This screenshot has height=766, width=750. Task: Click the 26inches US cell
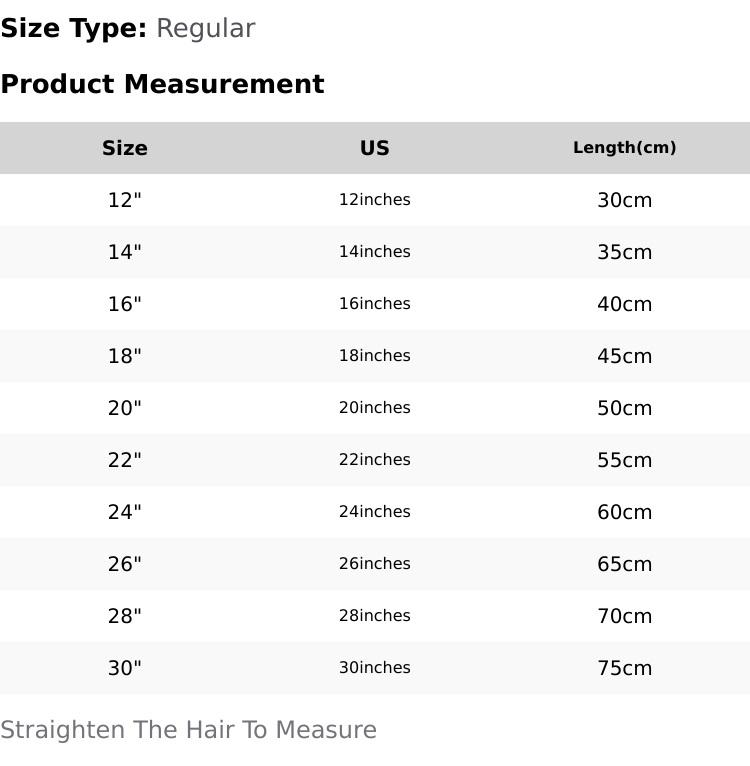coord(375,564)
